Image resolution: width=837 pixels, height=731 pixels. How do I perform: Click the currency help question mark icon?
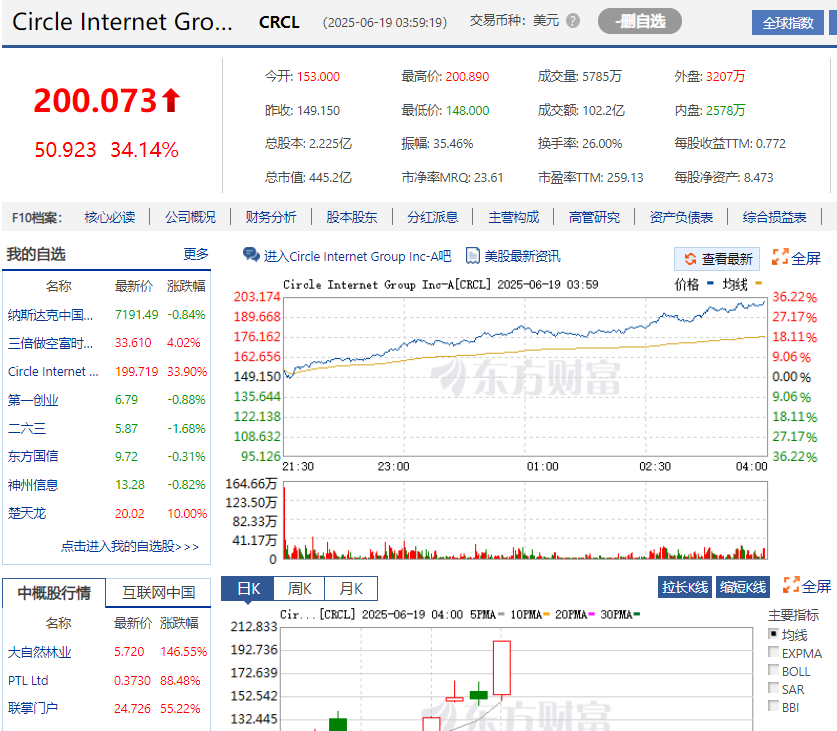(573, 21)
